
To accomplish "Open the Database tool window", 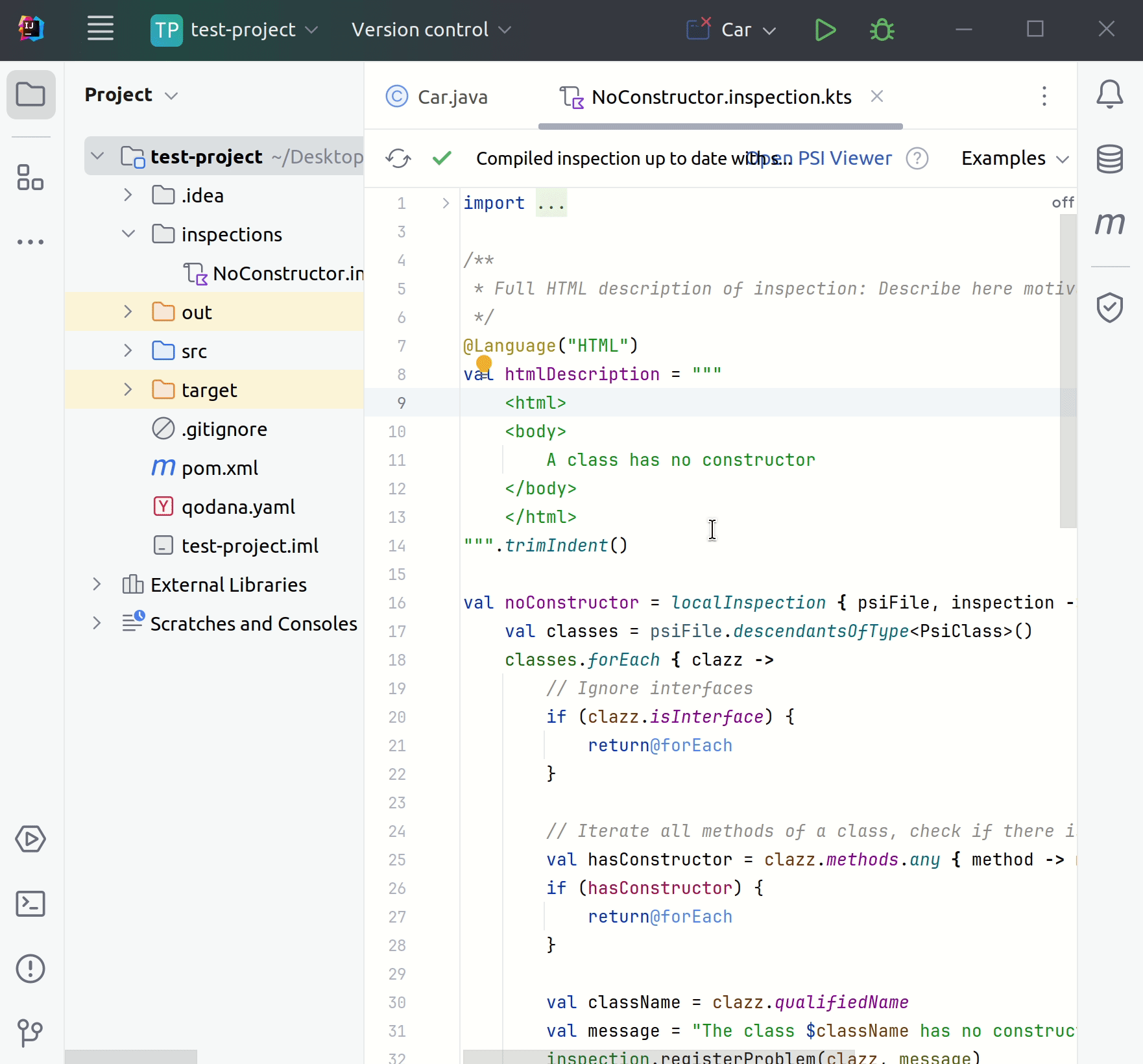I will pyautogui.click(x=1109, y=160).
